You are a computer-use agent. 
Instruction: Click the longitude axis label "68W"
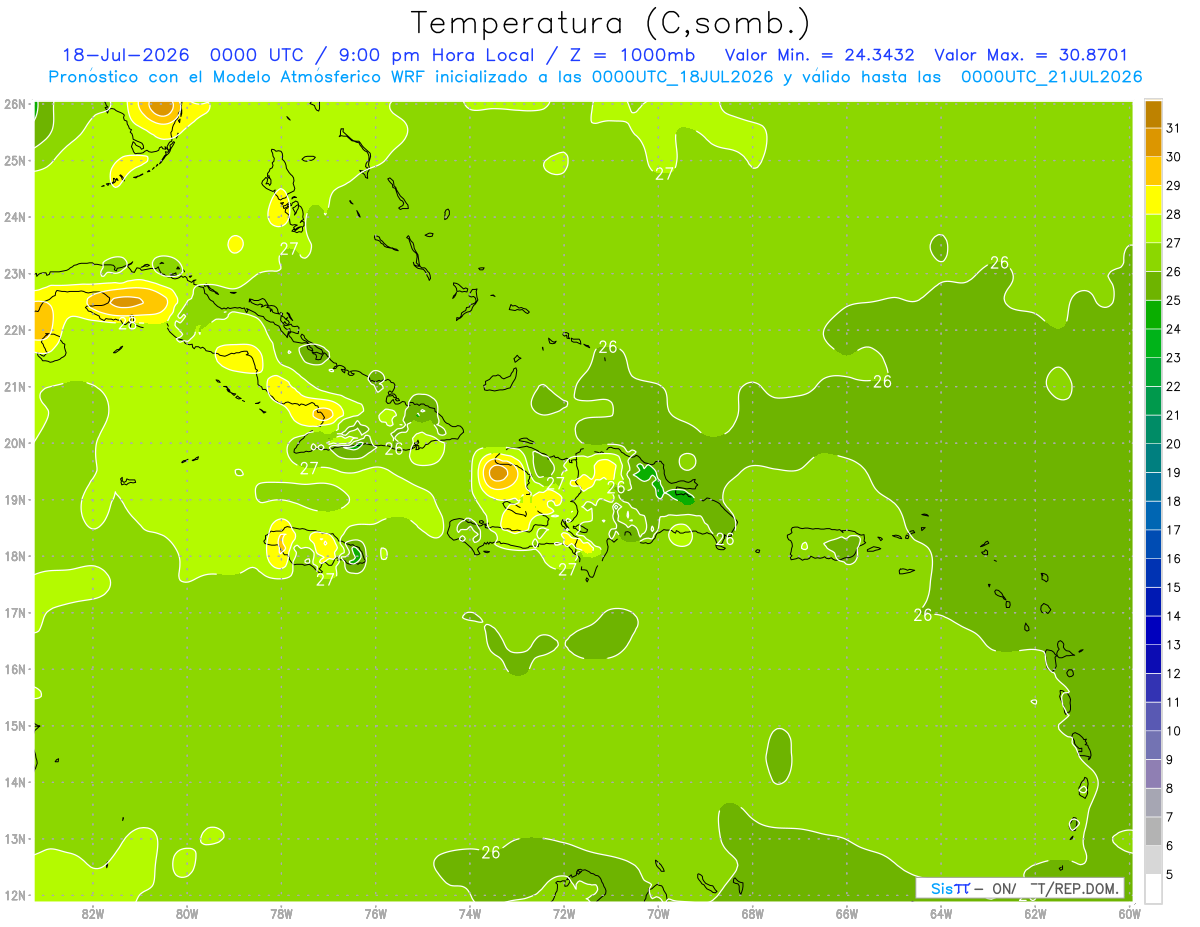click(x=752, y=913)
